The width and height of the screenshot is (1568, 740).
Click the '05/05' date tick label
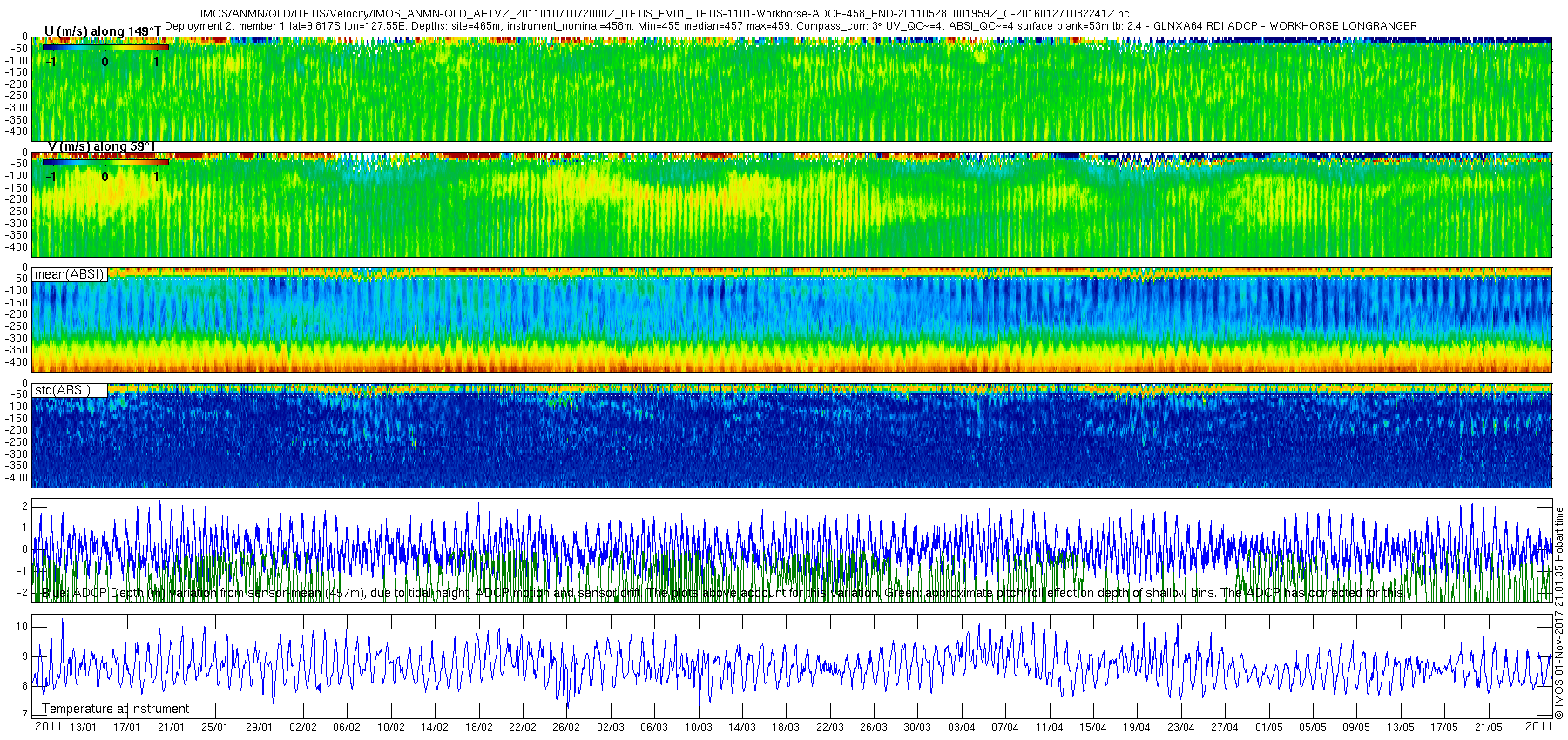pyautogui.click(x=1313, y=728)
